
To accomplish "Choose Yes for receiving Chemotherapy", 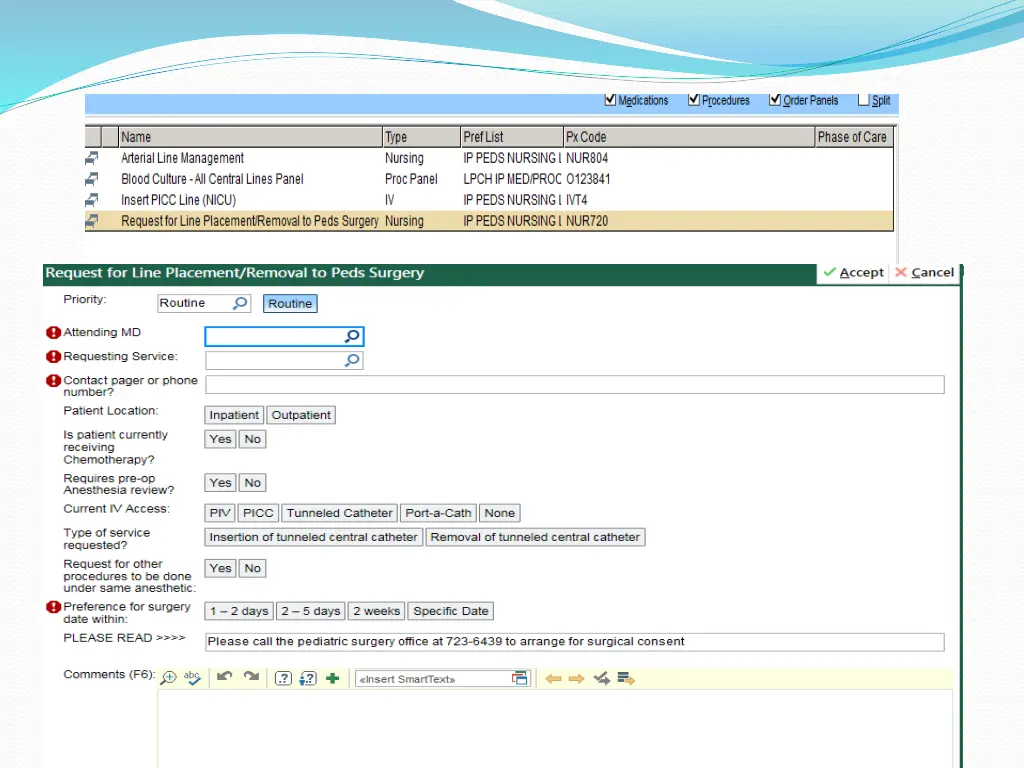I will [x=220, y=440].
